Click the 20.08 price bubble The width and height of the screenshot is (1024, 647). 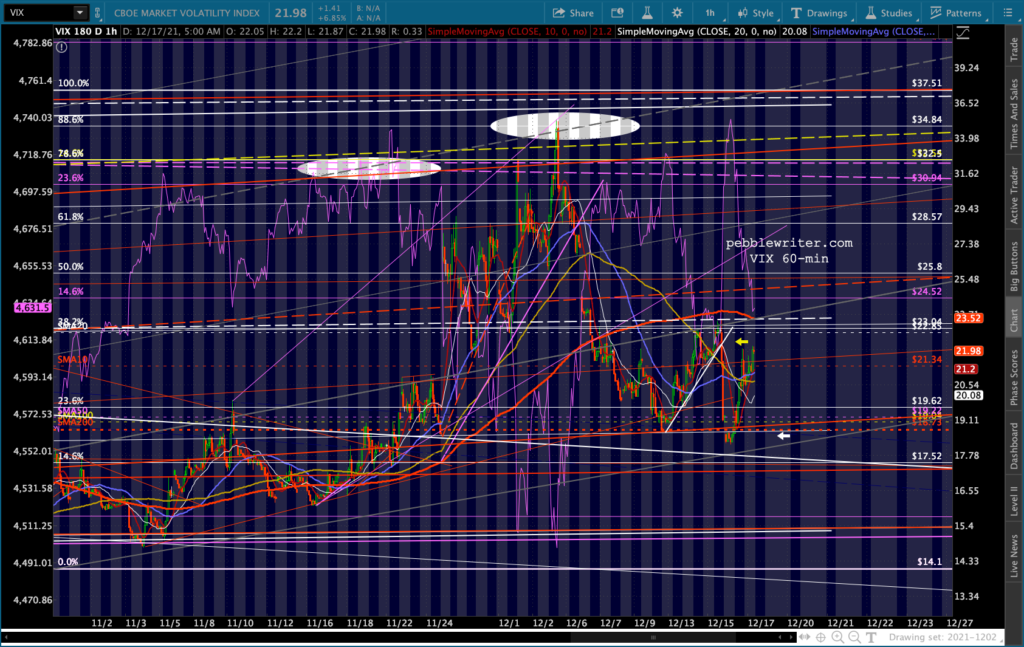(x=968, y=395)
